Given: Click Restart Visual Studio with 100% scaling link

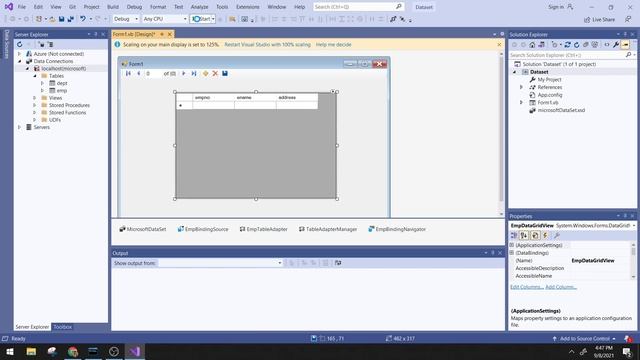Looking at the screenshot, I should (x=267, y=44).
